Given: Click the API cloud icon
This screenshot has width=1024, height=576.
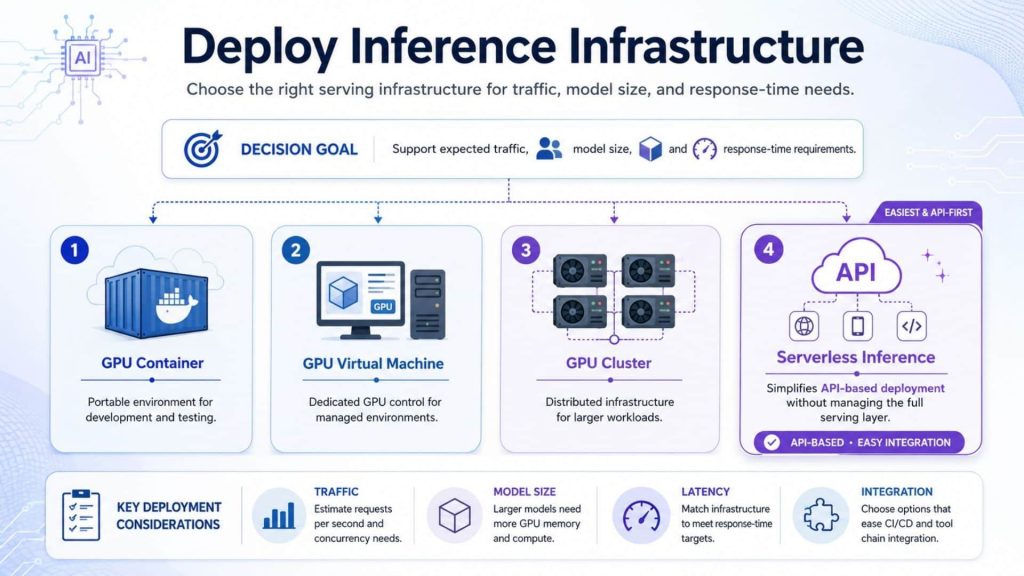Looking at the screenshot, I should click(856, 268).
